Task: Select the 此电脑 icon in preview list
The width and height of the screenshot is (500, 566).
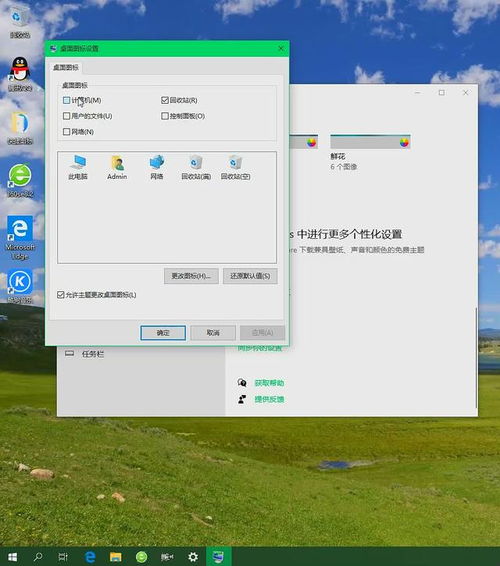Action: point(78,167)
